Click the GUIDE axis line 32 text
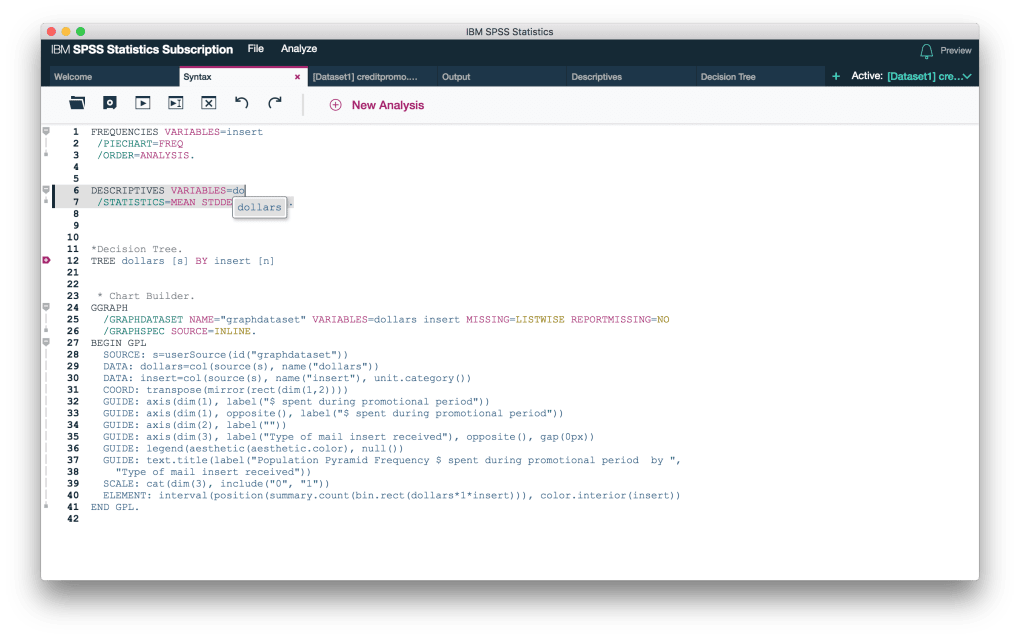The width and height of the screenshot is (1020, 639). tap(296, 401)
